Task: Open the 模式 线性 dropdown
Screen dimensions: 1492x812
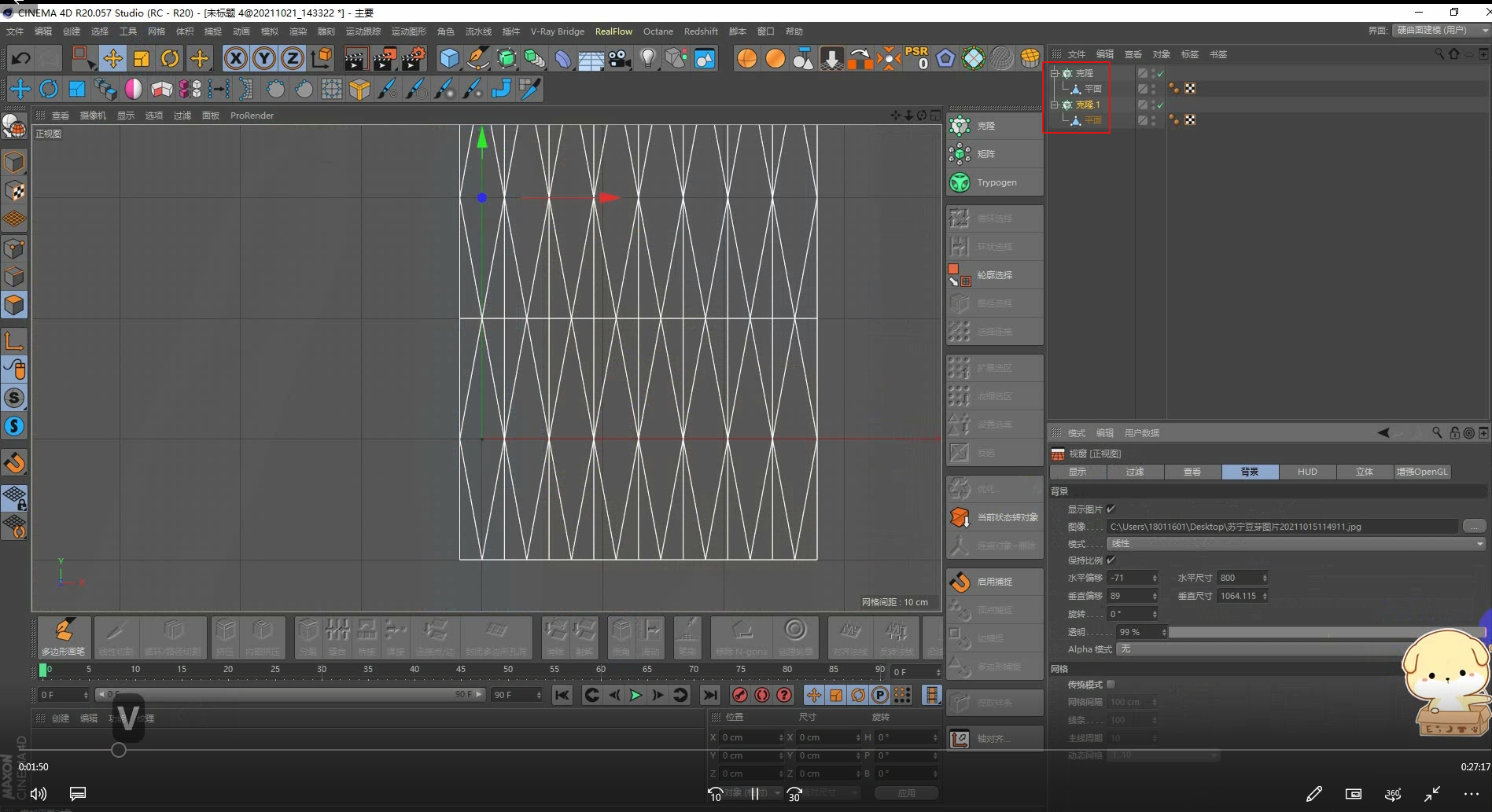Action: (x=1296, y=544)
